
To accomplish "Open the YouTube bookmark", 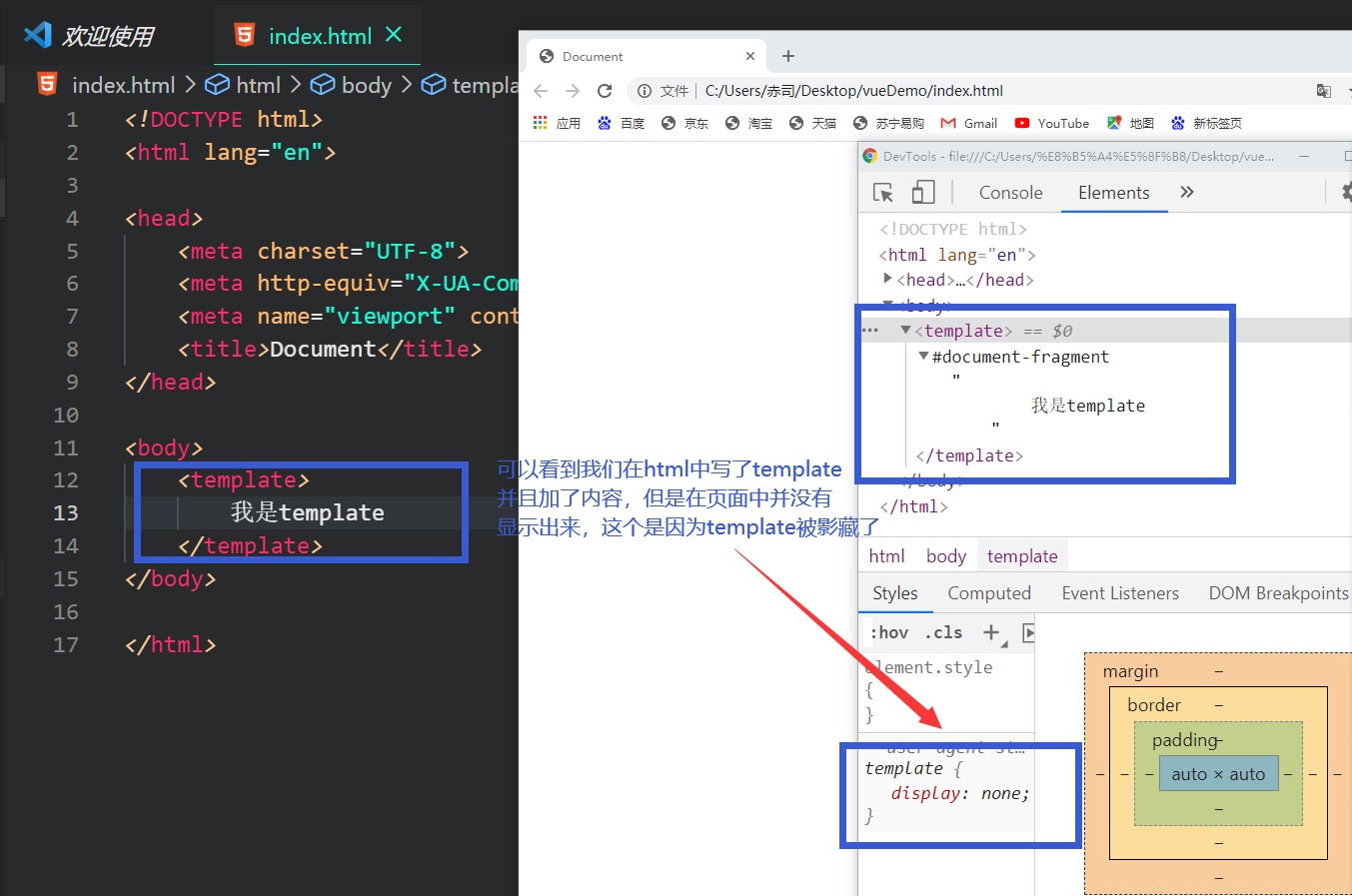I will (x=1051, y=123).
